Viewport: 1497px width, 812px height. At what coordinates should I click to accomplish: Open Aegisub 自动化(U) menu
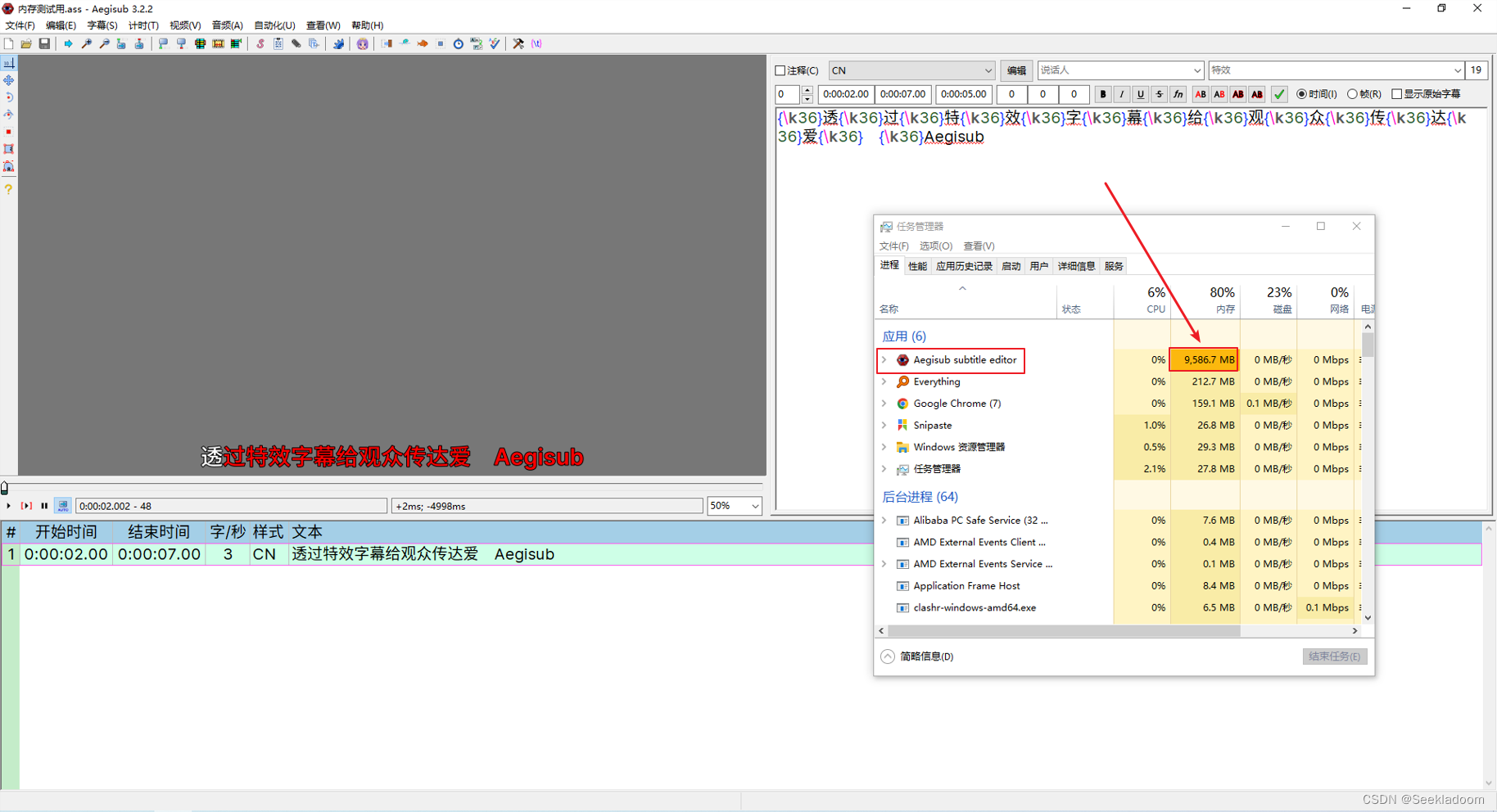pyautogui.click(x=274, y=25)
